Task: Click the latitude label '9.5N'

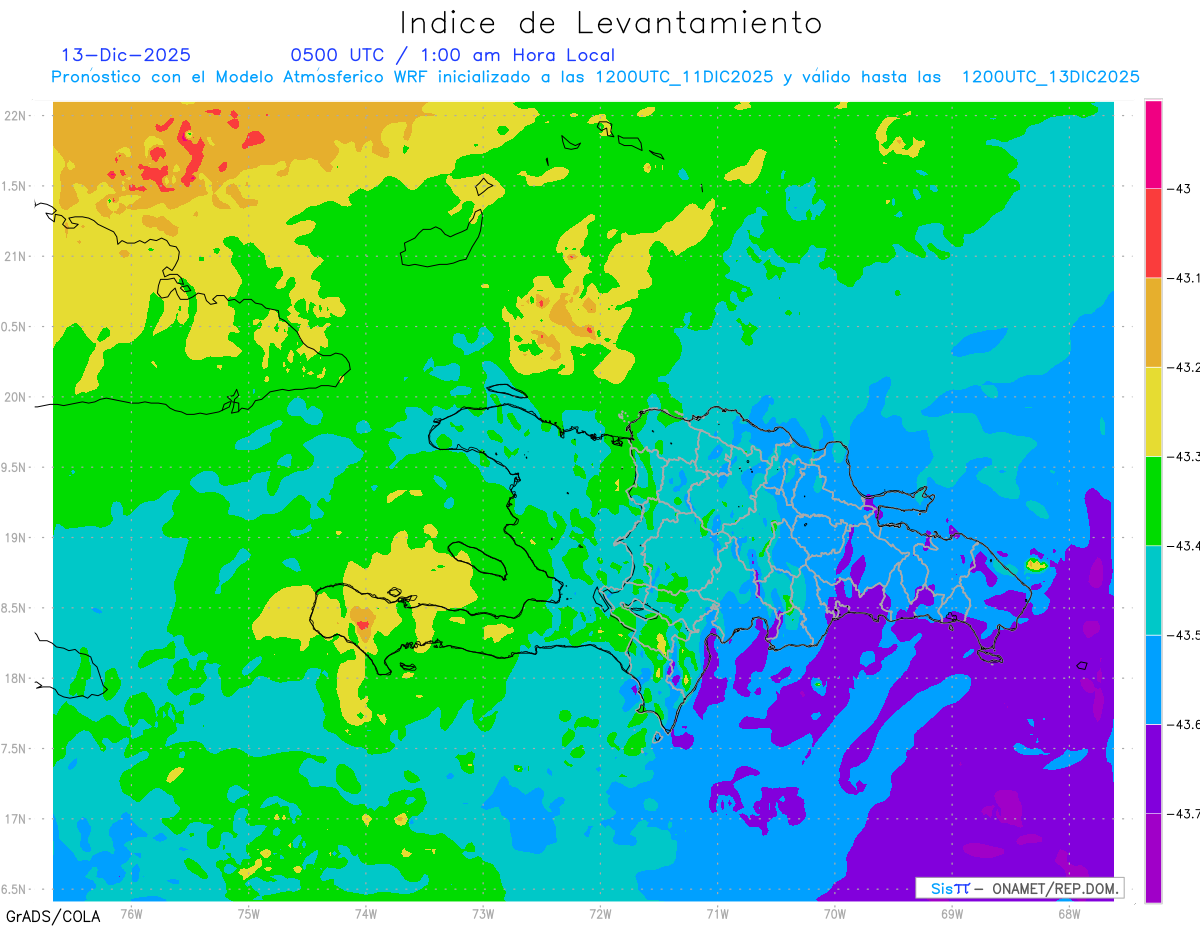Action: (15, 467)
